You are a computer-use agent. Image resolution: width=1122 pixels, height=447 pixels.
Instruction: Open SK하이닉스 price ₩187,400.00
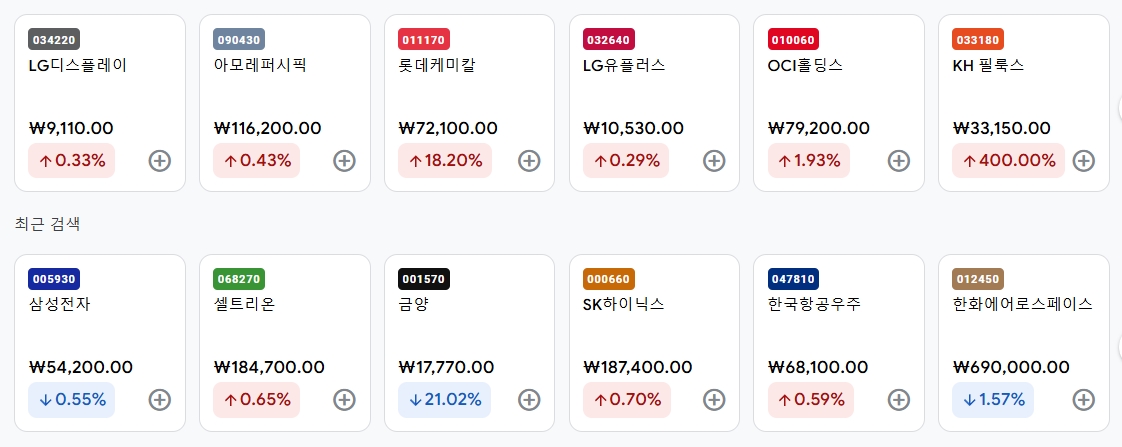tap(638, 368)
